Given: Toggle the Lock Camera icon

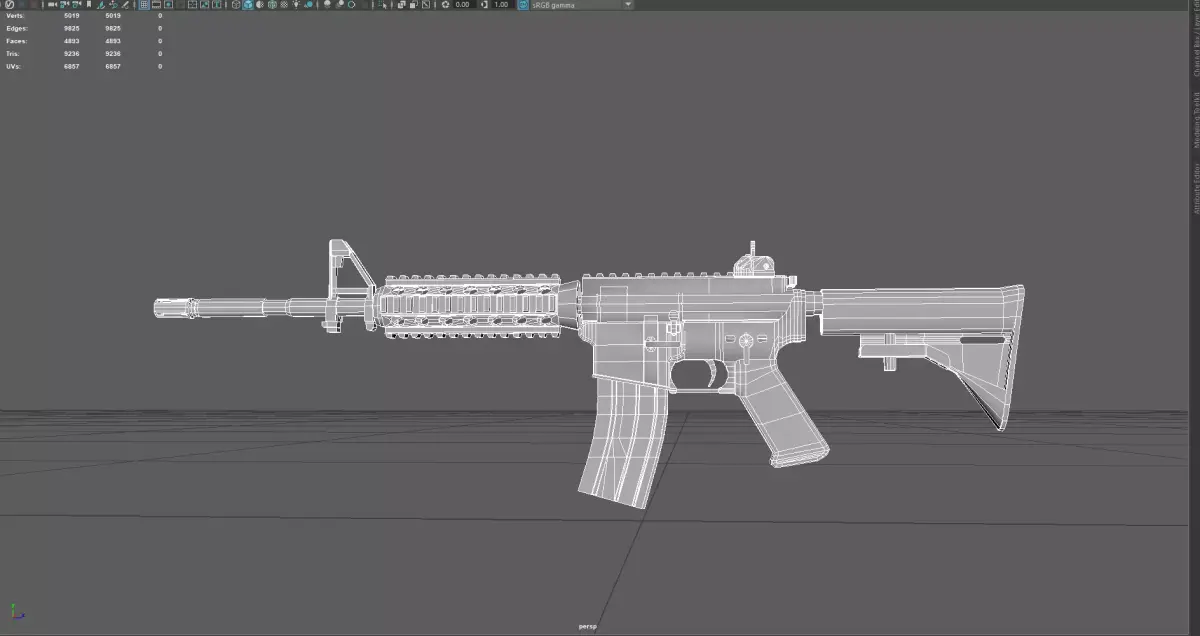Looking at the screenshot, I should coord(64,5).
